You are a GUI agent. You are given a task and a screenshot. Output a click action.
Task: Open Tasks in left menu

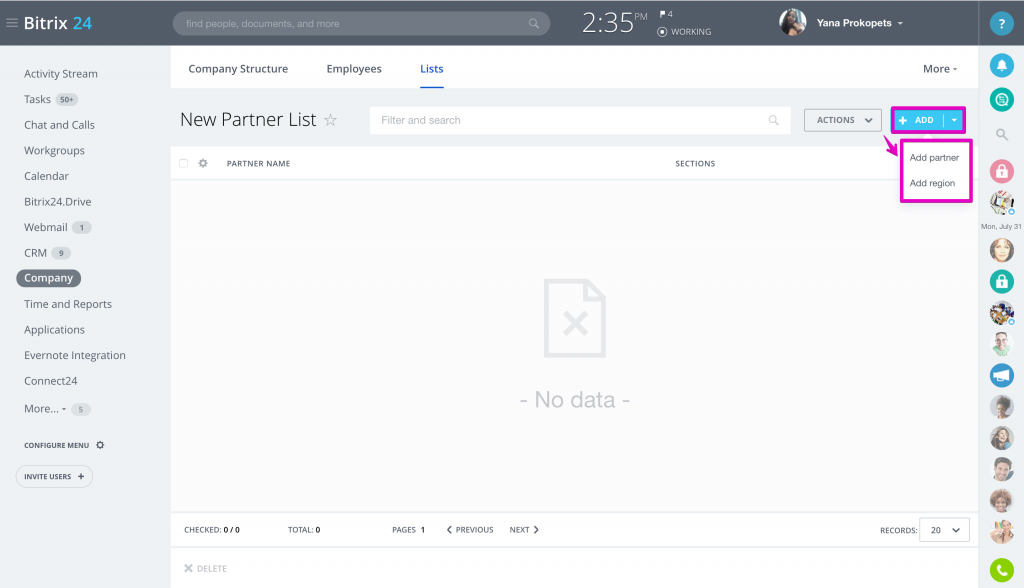pyautogui.click(x=37, y=99)
